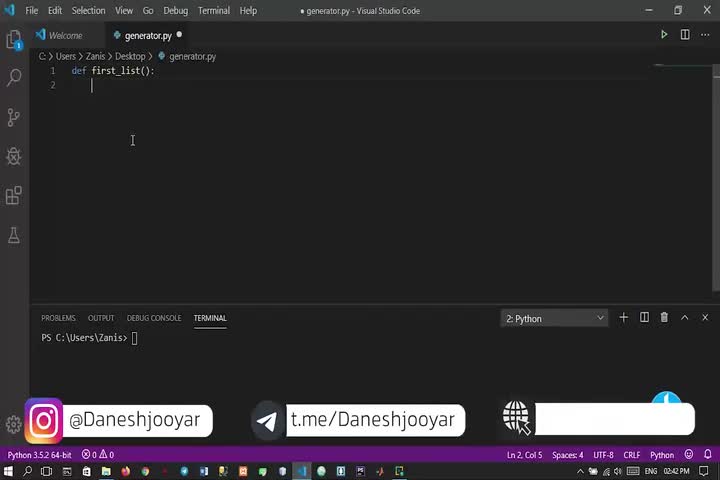The width and height of the screenshot is (720, 480).
Task: Open the Debug menu
Action: [175, 11]
